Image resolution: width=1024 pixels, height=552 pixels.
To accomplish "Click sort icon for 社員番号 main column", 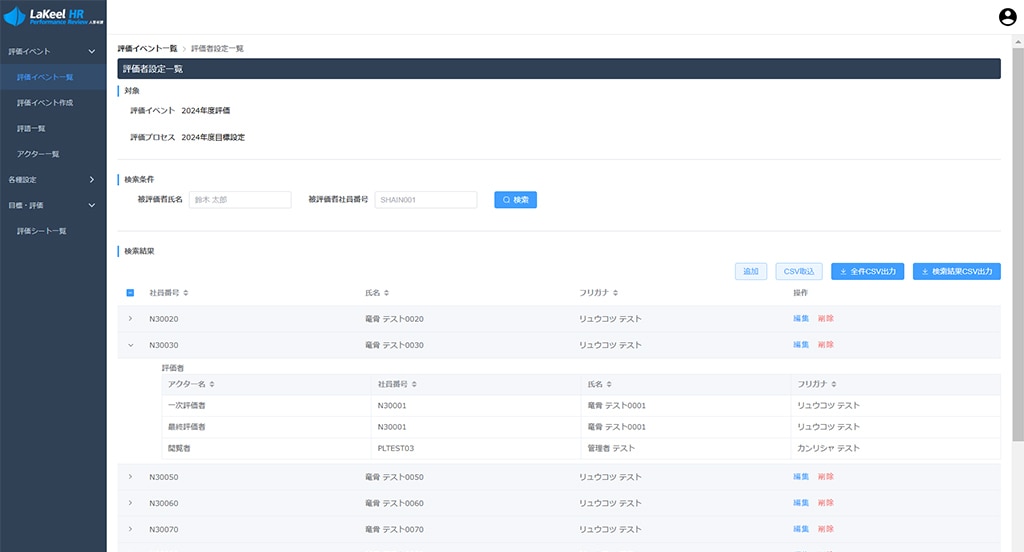I will tap(186, 293).
